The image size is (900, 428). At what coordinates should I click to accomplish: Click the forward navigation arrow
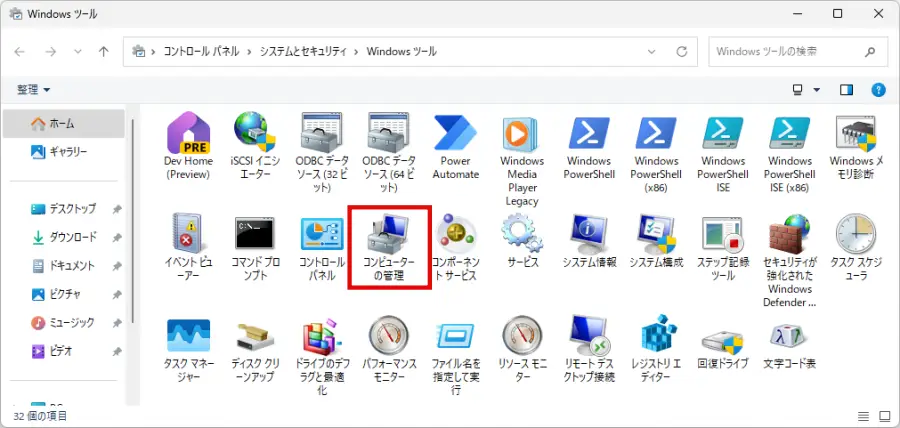tap(51, 52)
